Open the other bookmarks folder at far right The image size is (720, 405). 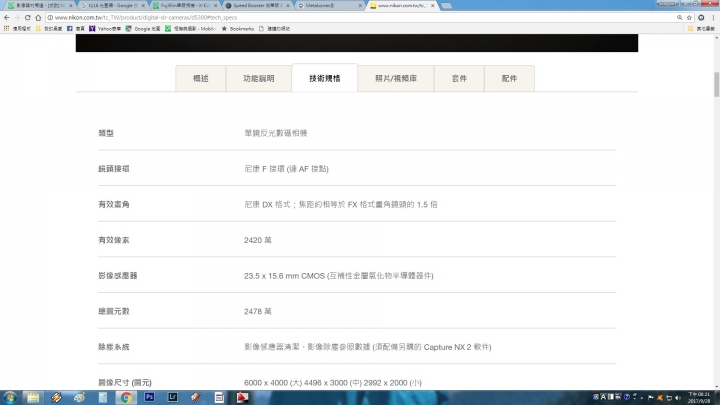pos(701,28)
